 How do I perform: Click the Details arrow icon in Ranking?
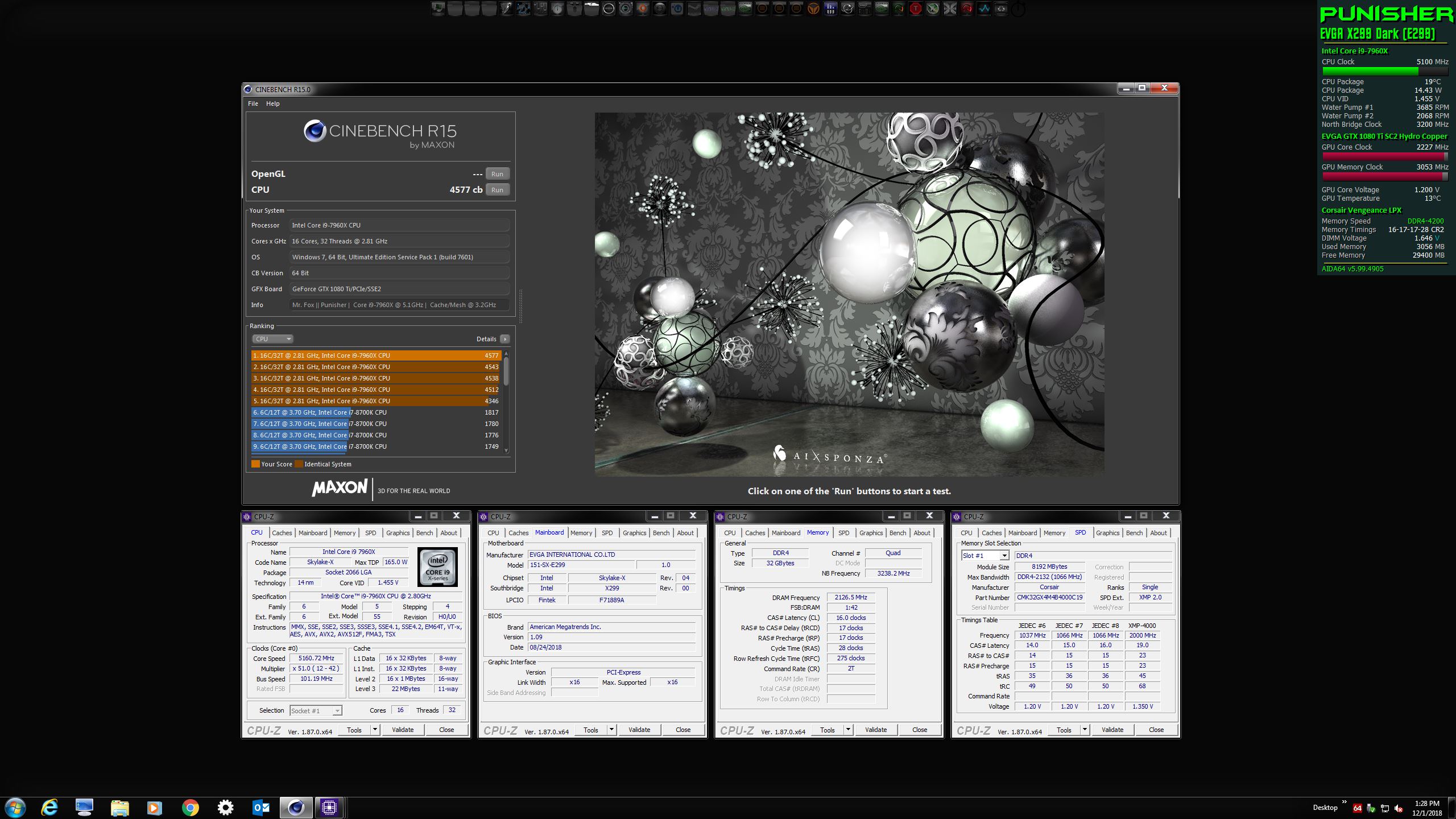[x=504, y=339]
